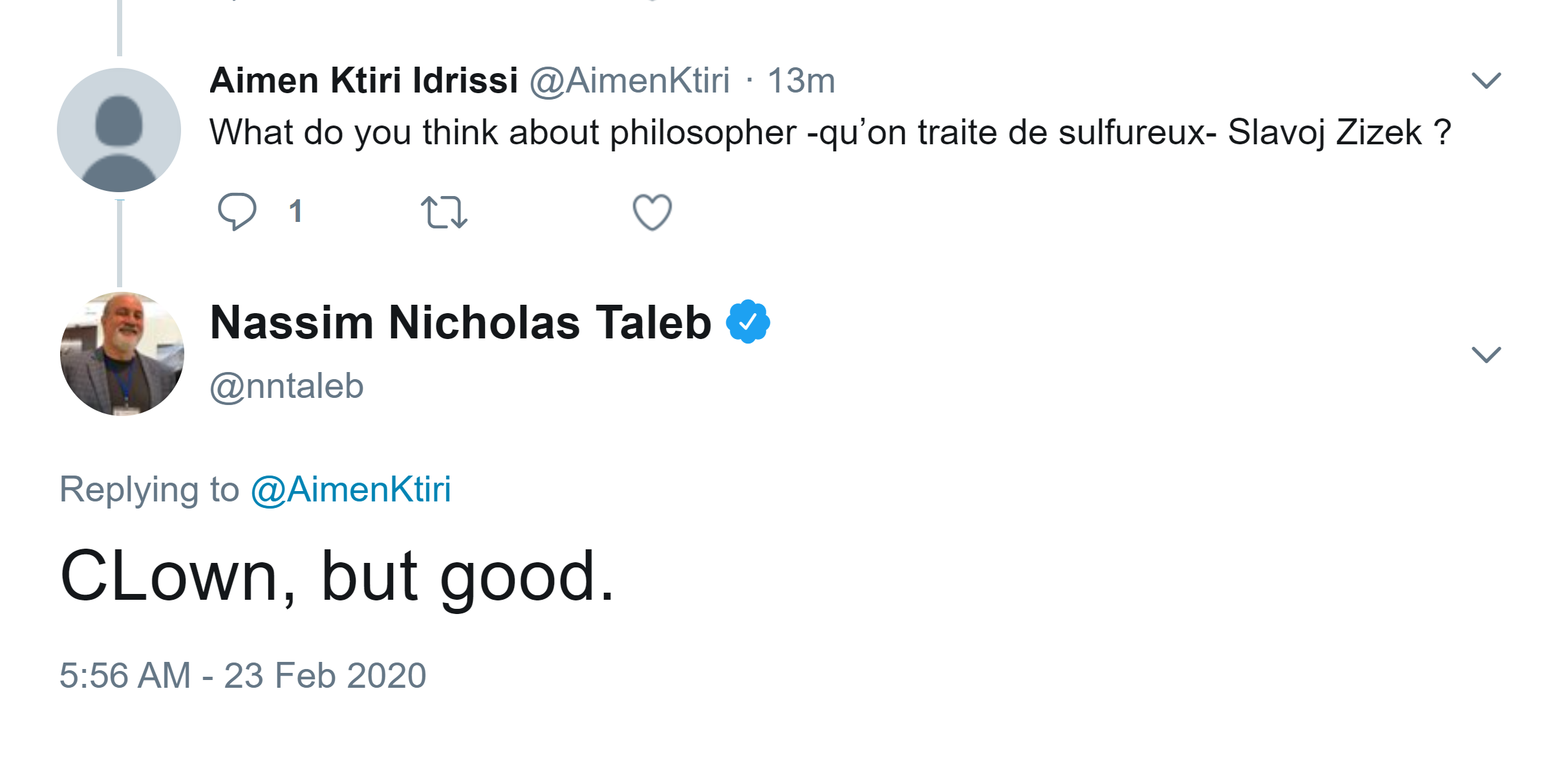Expand the chevron menu on Aimen's tweet
Image resolution: width=1568 pixels, height=757 pixels.
(1485, 81)
